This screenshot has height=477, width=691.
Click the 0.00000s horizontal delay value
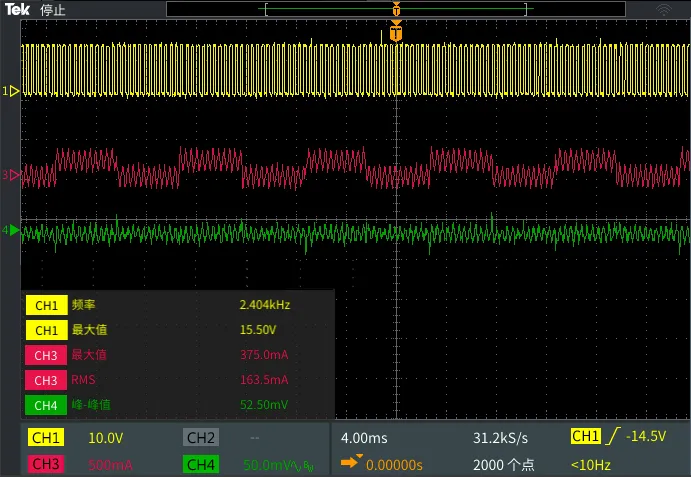point(394,465)
